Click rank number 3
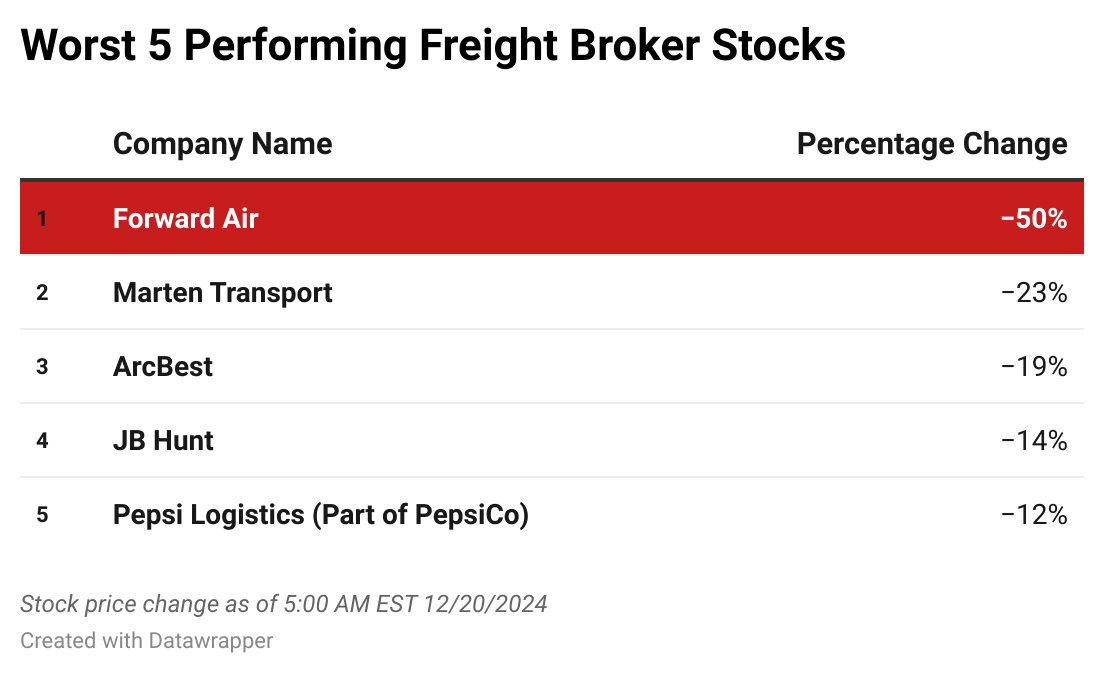This screenshot has width=1104, height=674. [42, 367]
